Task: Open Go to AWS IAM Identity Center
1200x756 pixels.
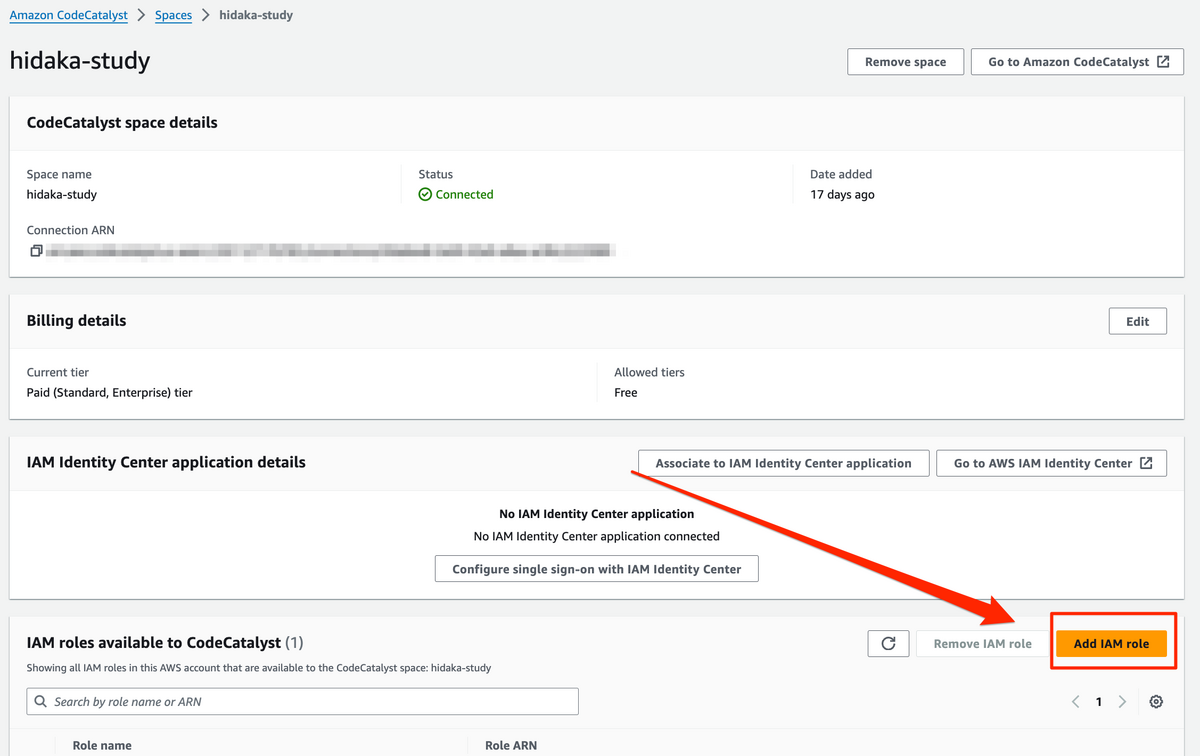Action: [x=1052, y=463]
